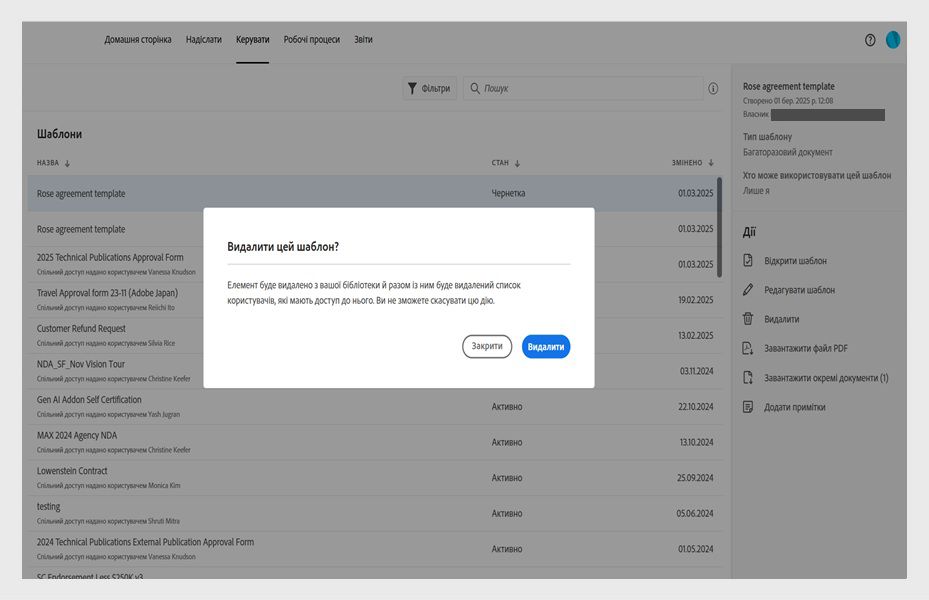Open the Звіти tab

coord(363,40)
